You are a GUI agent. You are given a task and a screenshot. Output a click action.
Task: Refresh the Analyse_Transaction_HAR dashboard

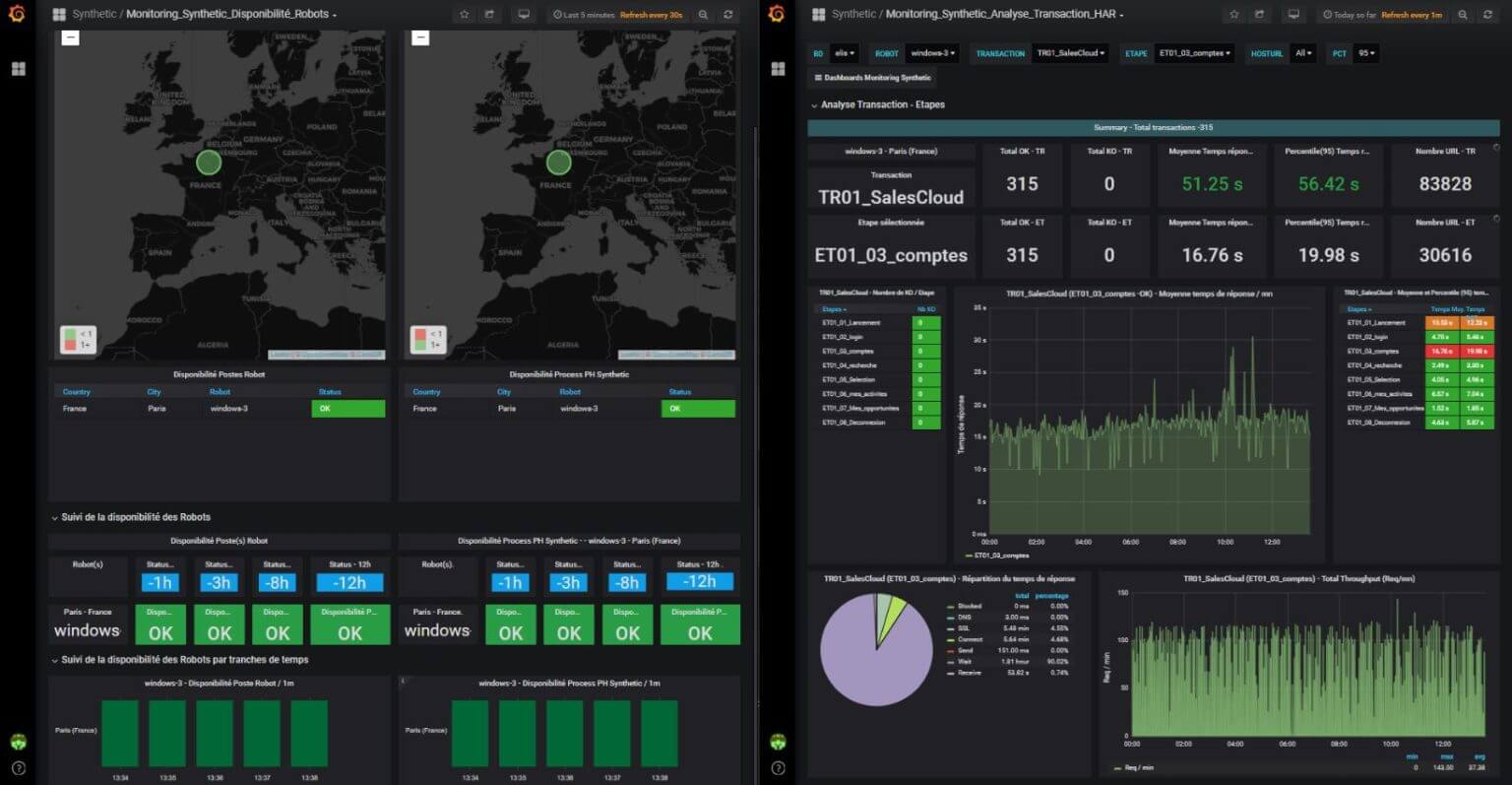coord(1487,15)
